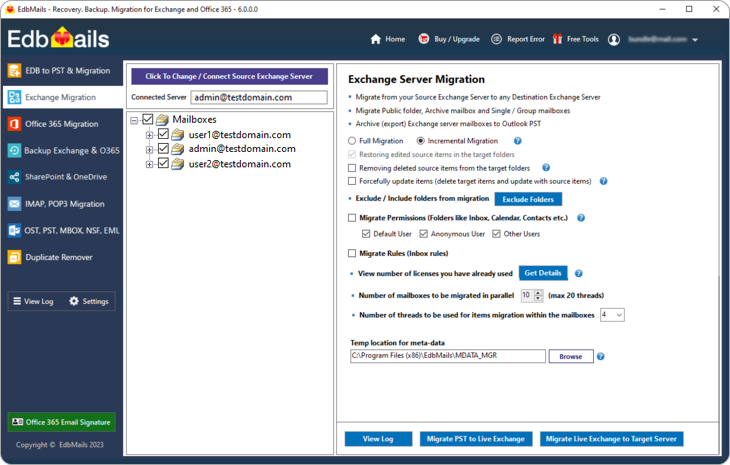
Task: Open EDB to PST & Migration section
Action: [x=63, y=71]
